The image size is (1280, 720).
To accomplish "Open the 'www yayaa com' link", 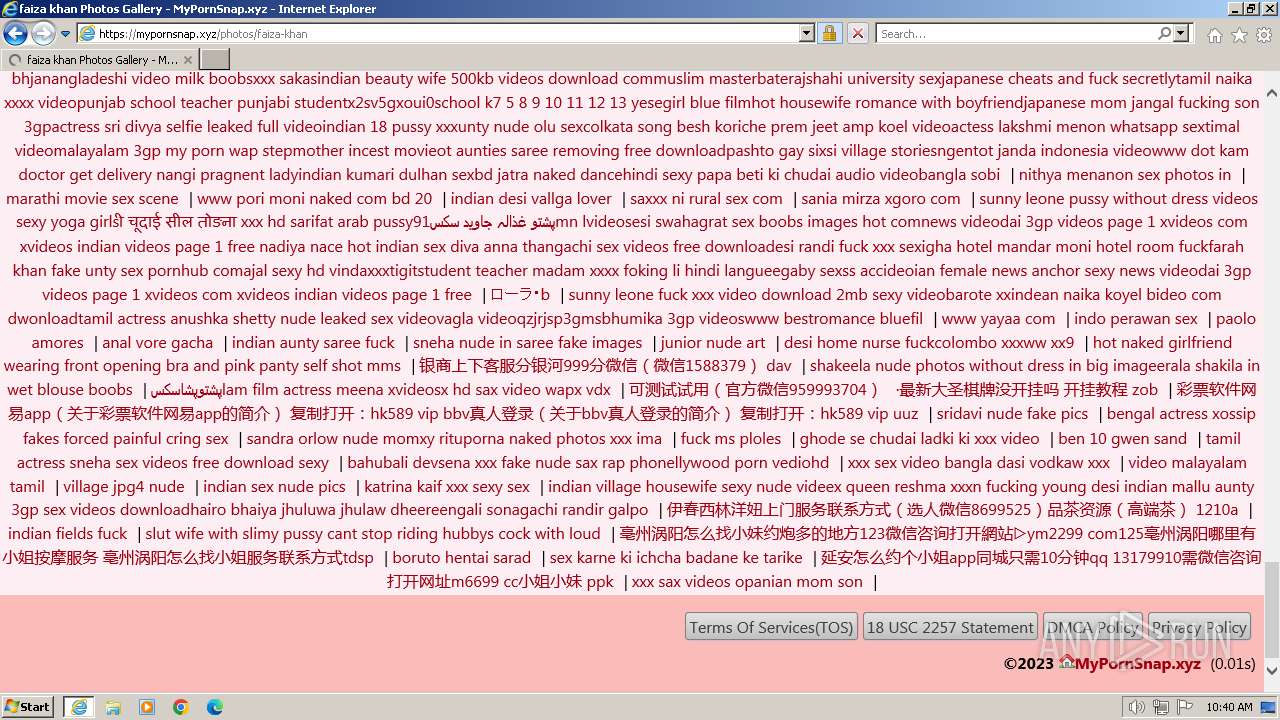I will [998, 318].
